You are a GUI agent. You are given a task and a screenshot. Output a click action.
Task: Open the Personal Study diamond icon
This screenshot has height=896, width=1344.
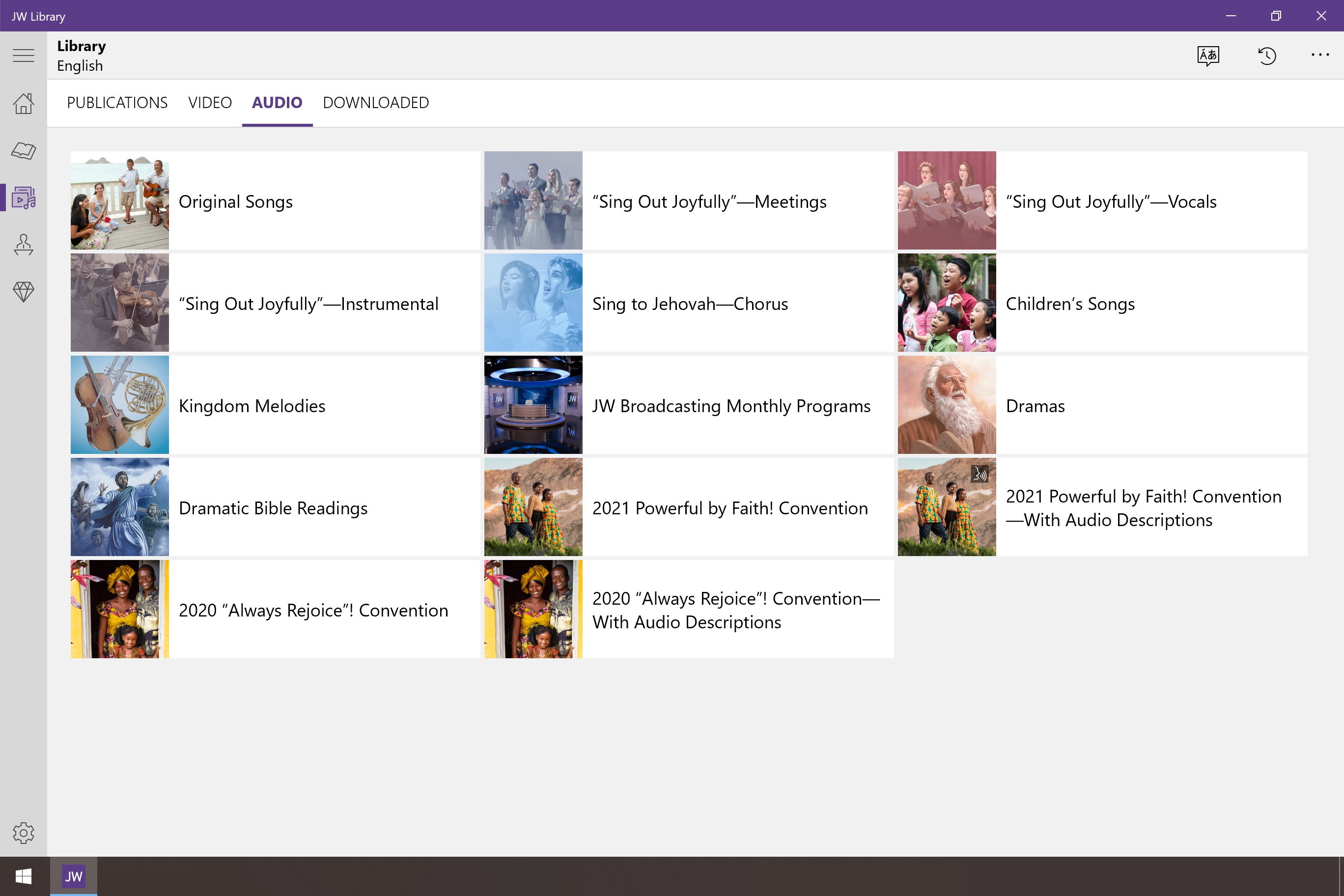point(24,292)
